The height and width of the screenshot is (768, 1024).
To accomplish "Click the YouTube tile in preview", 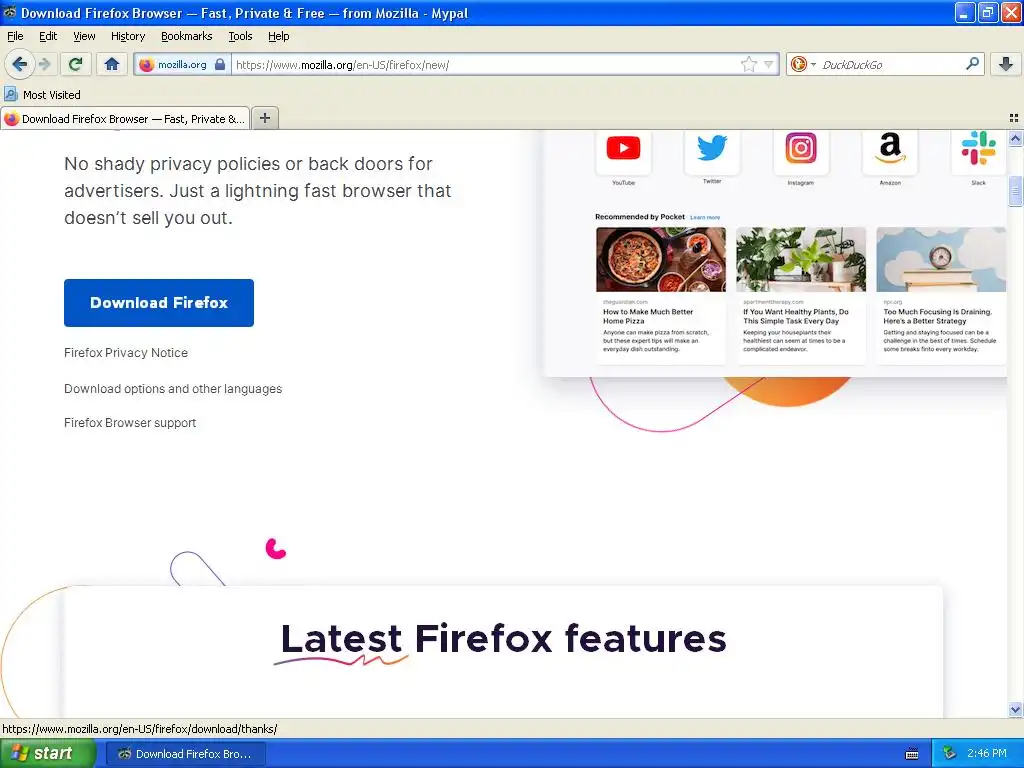I will pos(623,152).
